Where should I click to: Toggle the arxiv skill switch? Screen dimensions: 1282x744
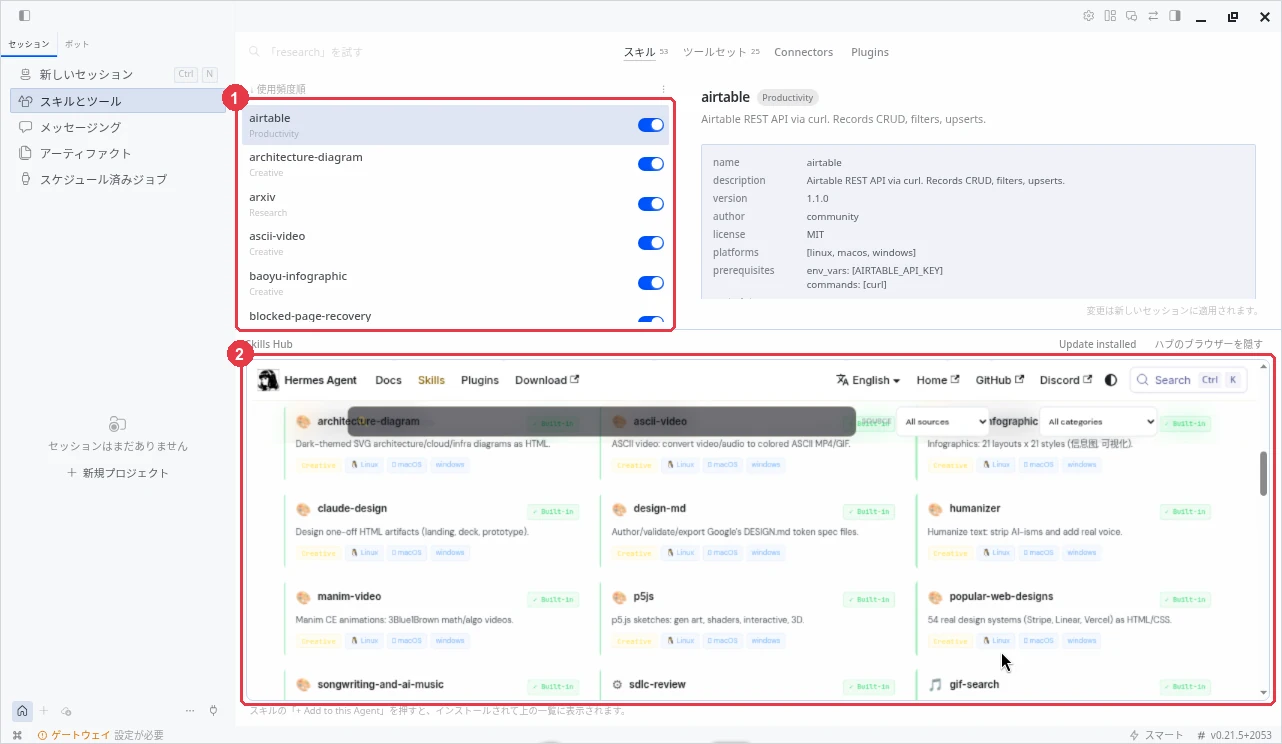click(651, 204)
